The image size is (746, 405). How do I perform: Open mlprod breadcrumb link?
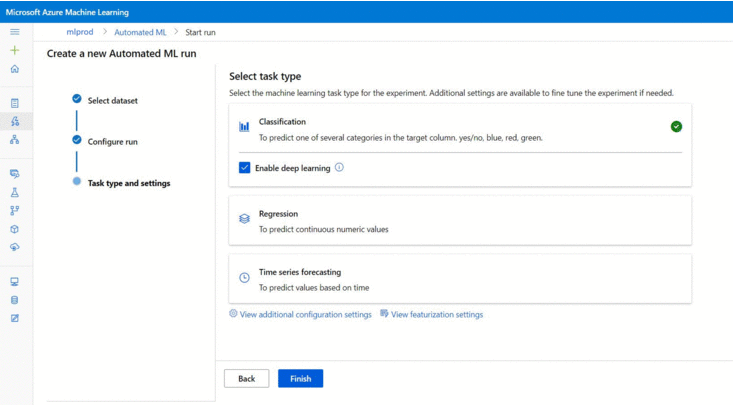[x=79, y=32]
